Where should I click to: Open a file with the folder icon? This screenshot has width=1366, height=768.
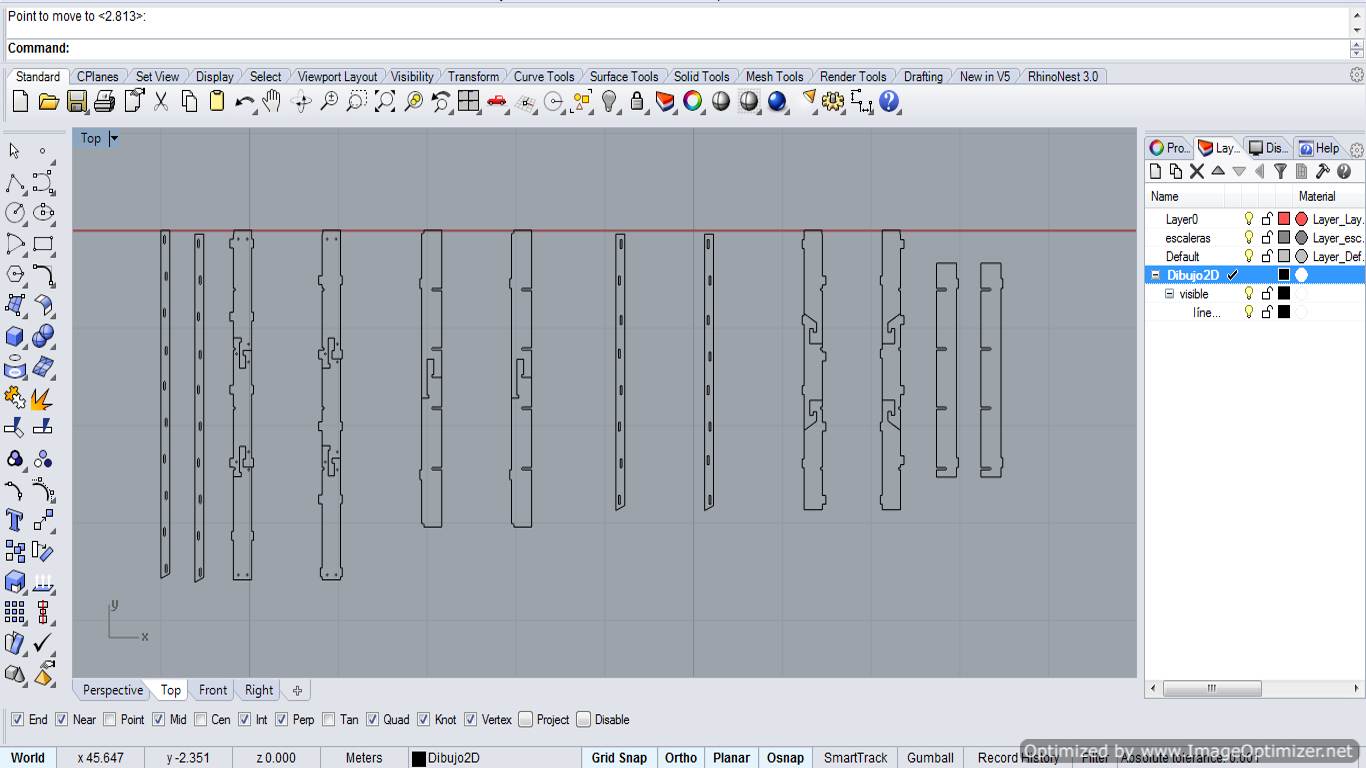coord(48,101)
